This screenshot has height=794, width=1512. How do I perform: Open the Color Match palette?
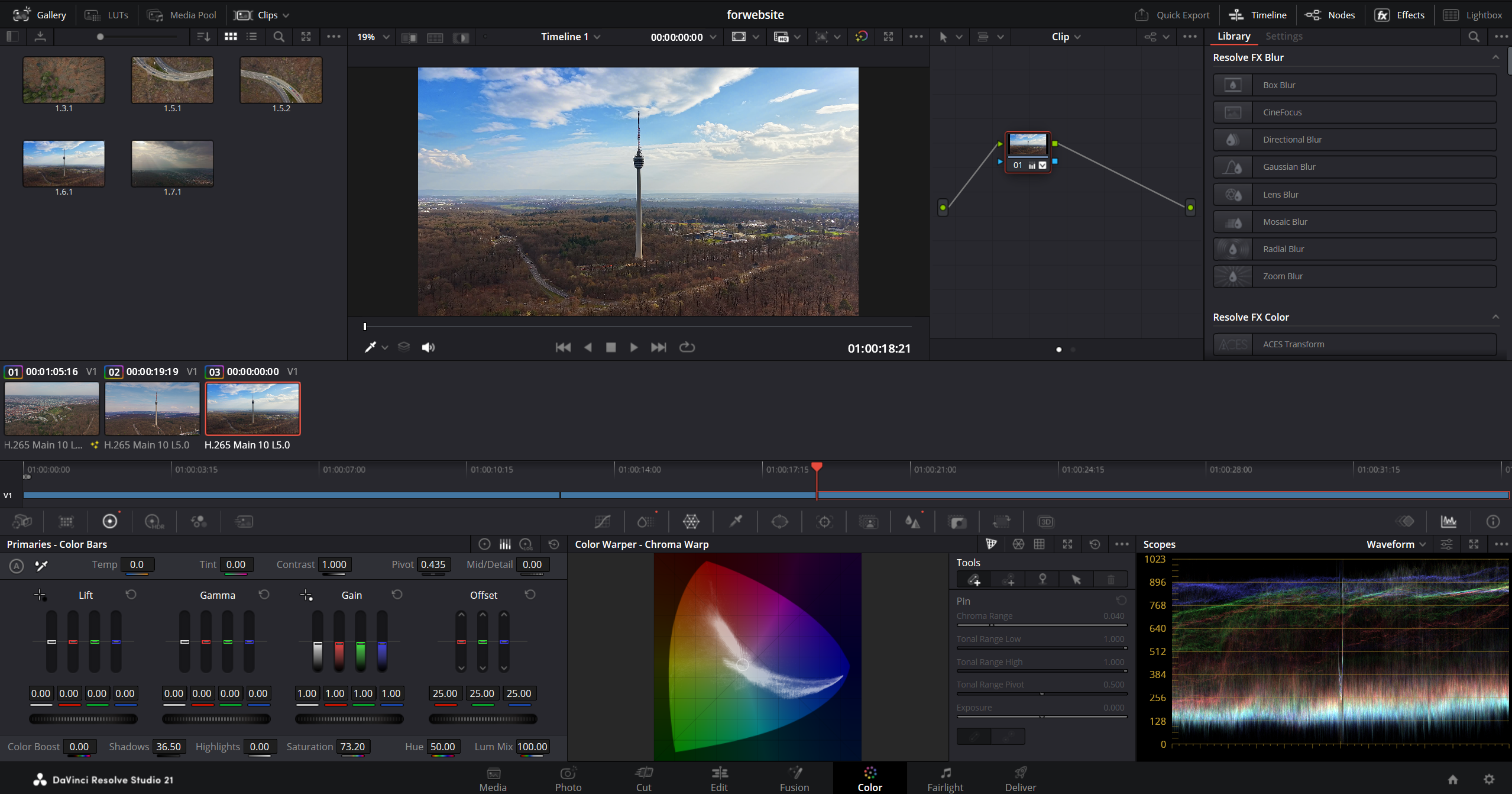click(66, 521)
